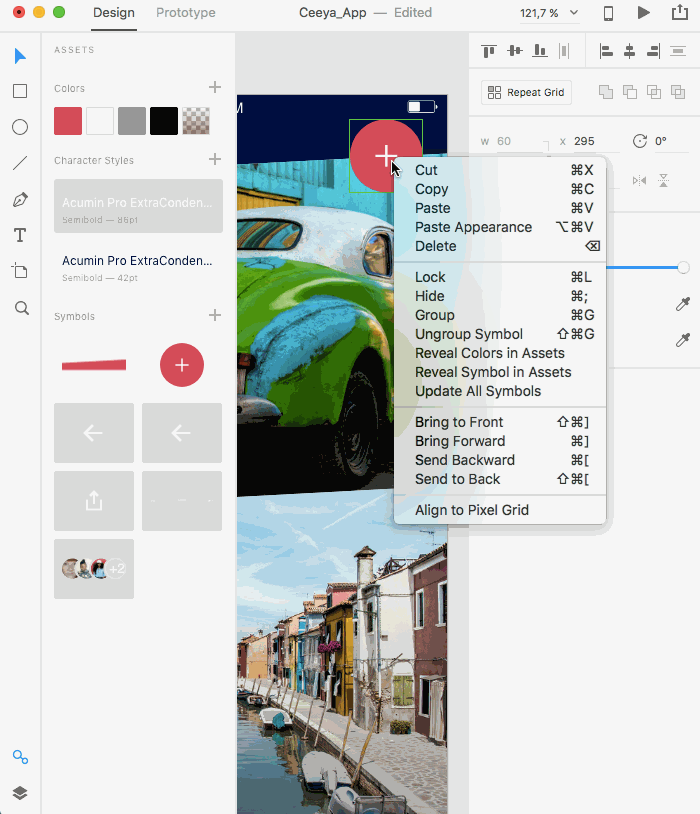The image size is (700, 814).
Task: Expand the zoom percentage dropdown
Action: pyautogui.click(x=573, y=12)
